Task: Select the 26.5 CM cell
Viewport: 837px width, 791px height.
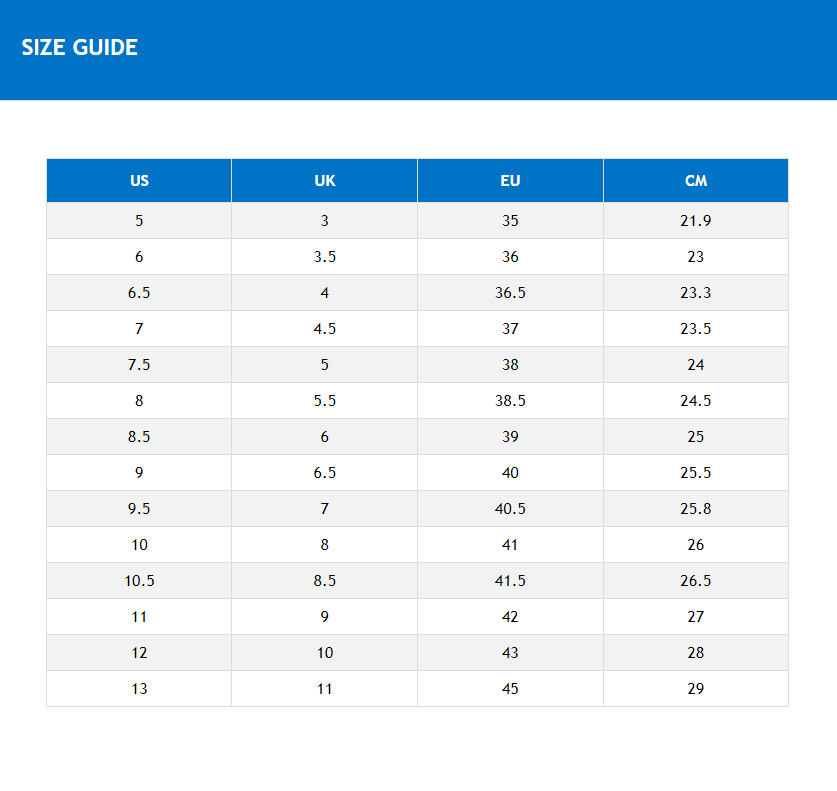Action: click(696, 581)
